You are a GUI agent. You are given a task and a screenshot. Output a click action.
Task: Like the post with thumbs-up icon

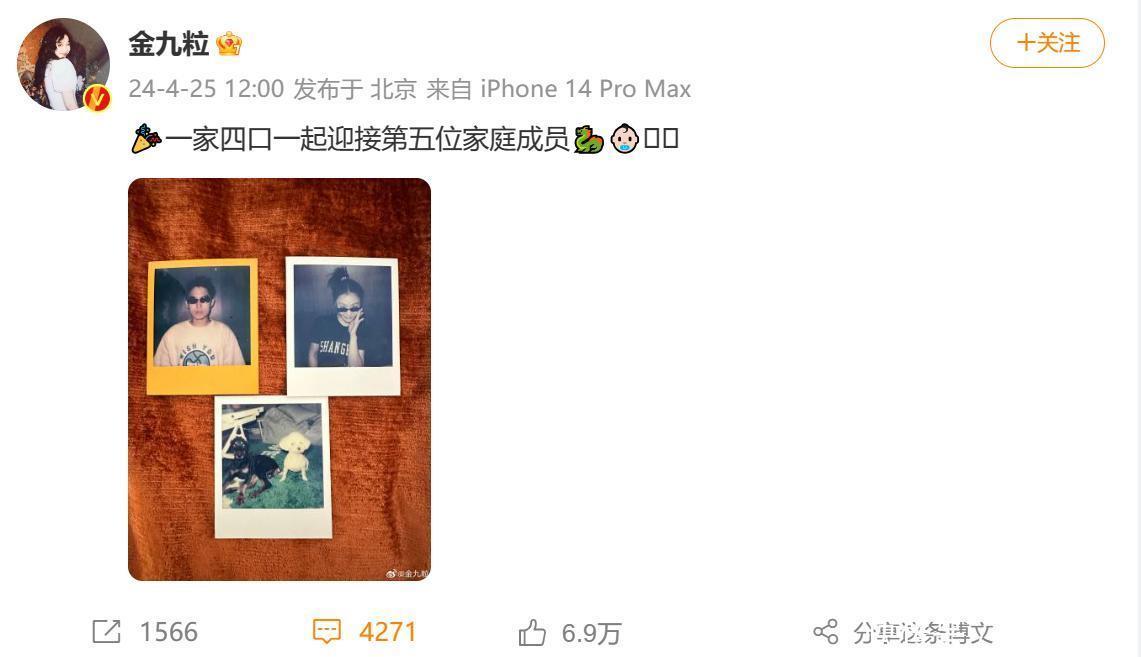532,632
